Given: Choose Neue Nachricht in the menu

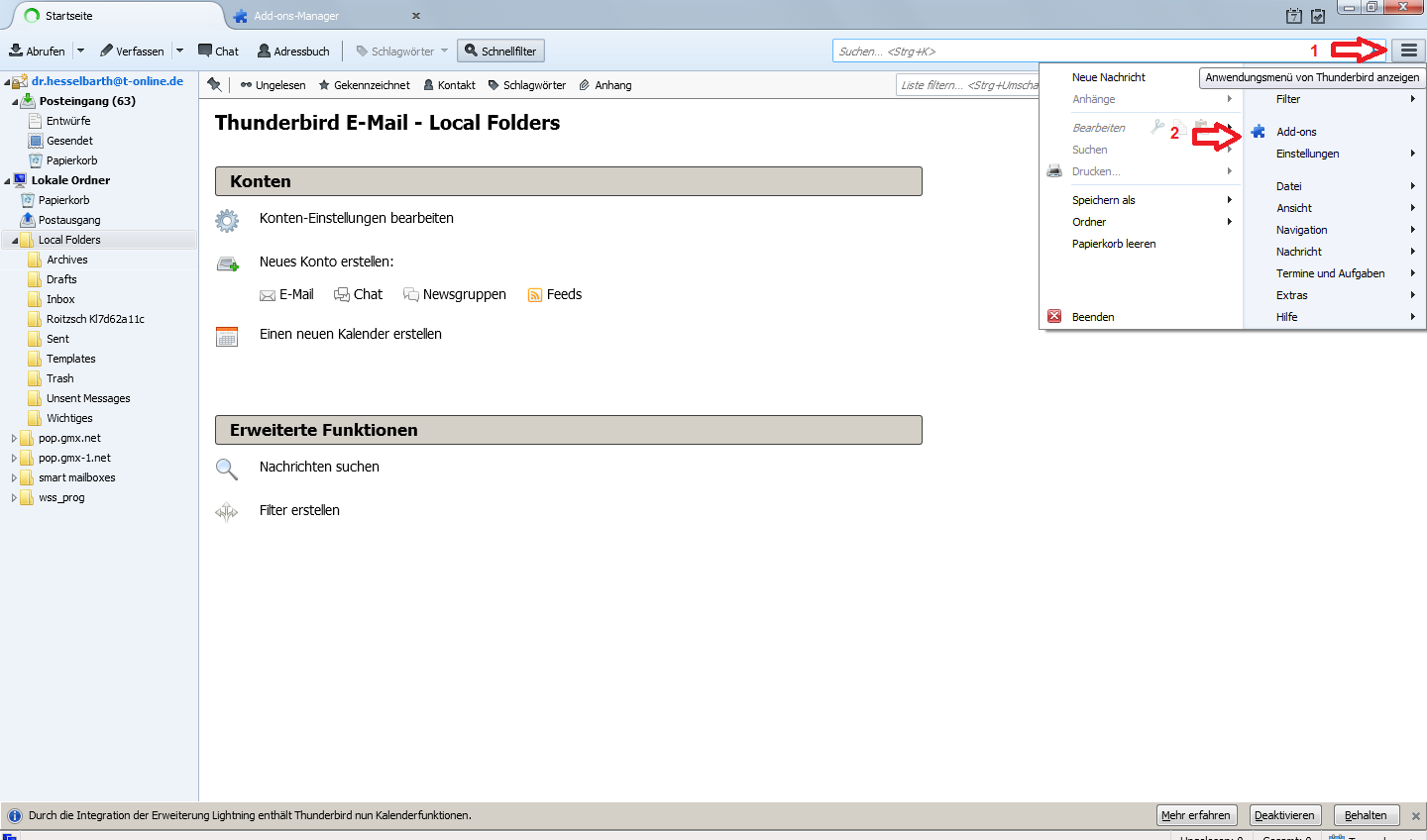Looking at the screenshot, I should coord(1108,77).
